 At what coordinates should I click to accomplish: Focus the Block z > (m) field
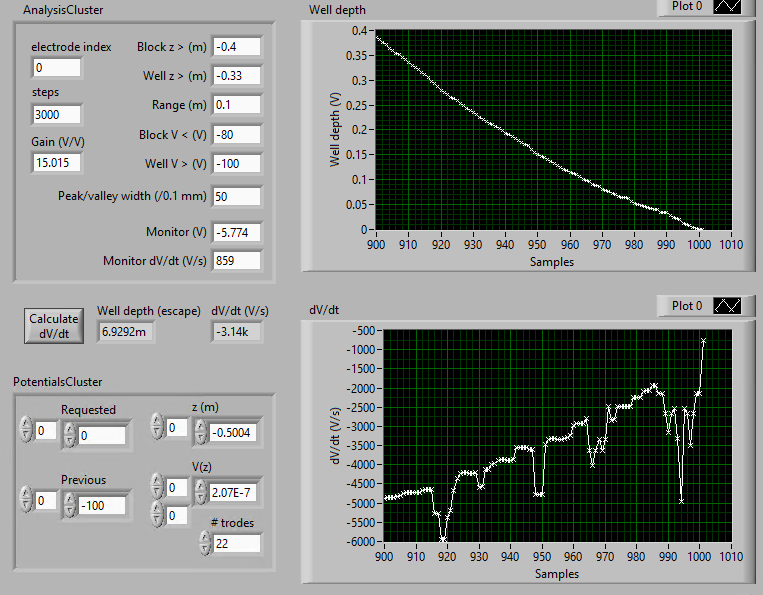coord(236,47)
